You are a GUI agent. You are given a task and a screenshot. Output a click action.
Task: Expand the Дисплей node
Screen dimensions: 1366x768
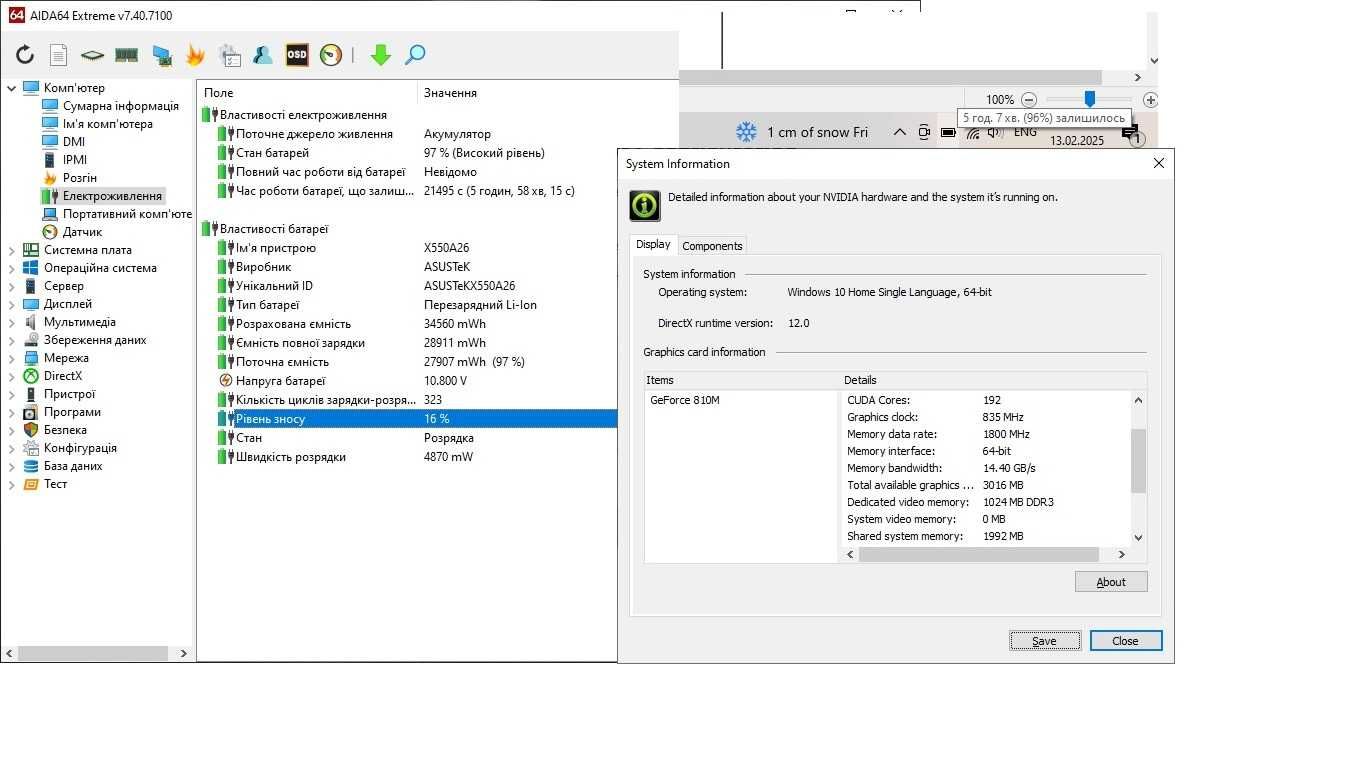pos(12,304)
